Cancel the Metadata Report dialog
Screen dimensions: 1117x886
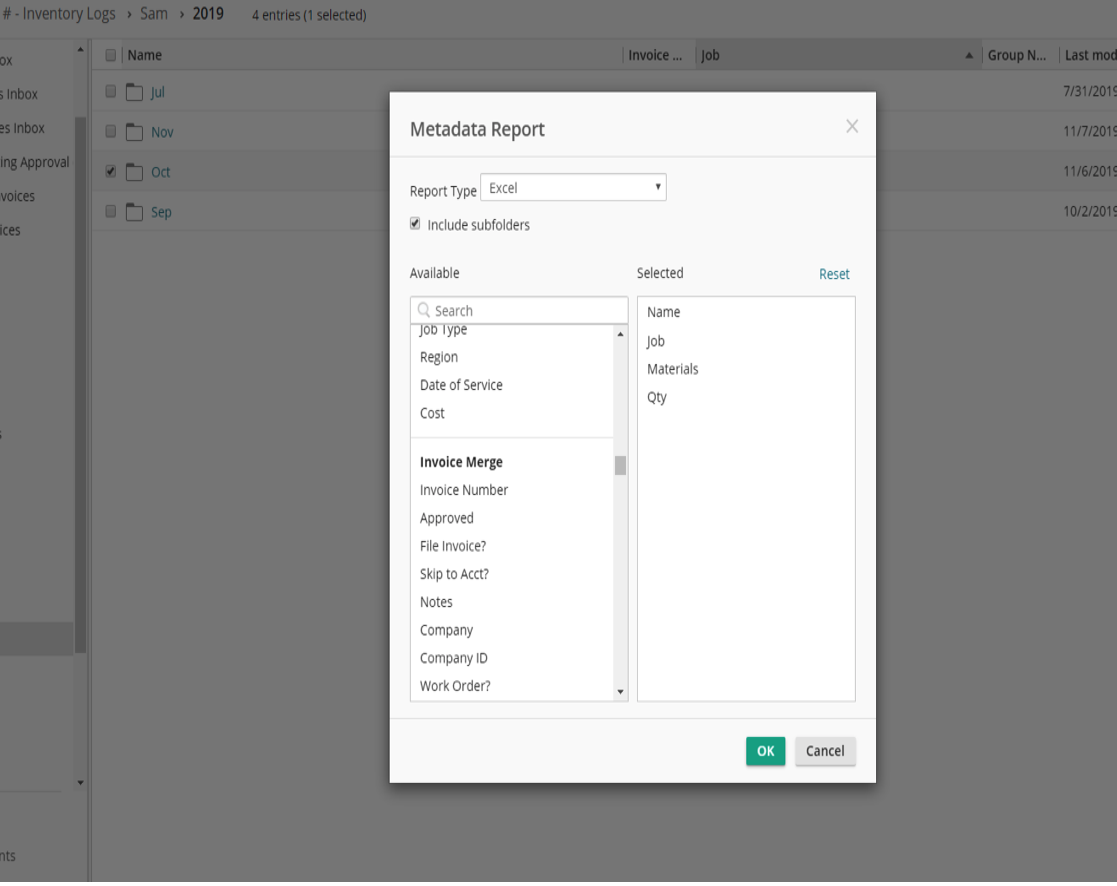click(x=825, y=751)
